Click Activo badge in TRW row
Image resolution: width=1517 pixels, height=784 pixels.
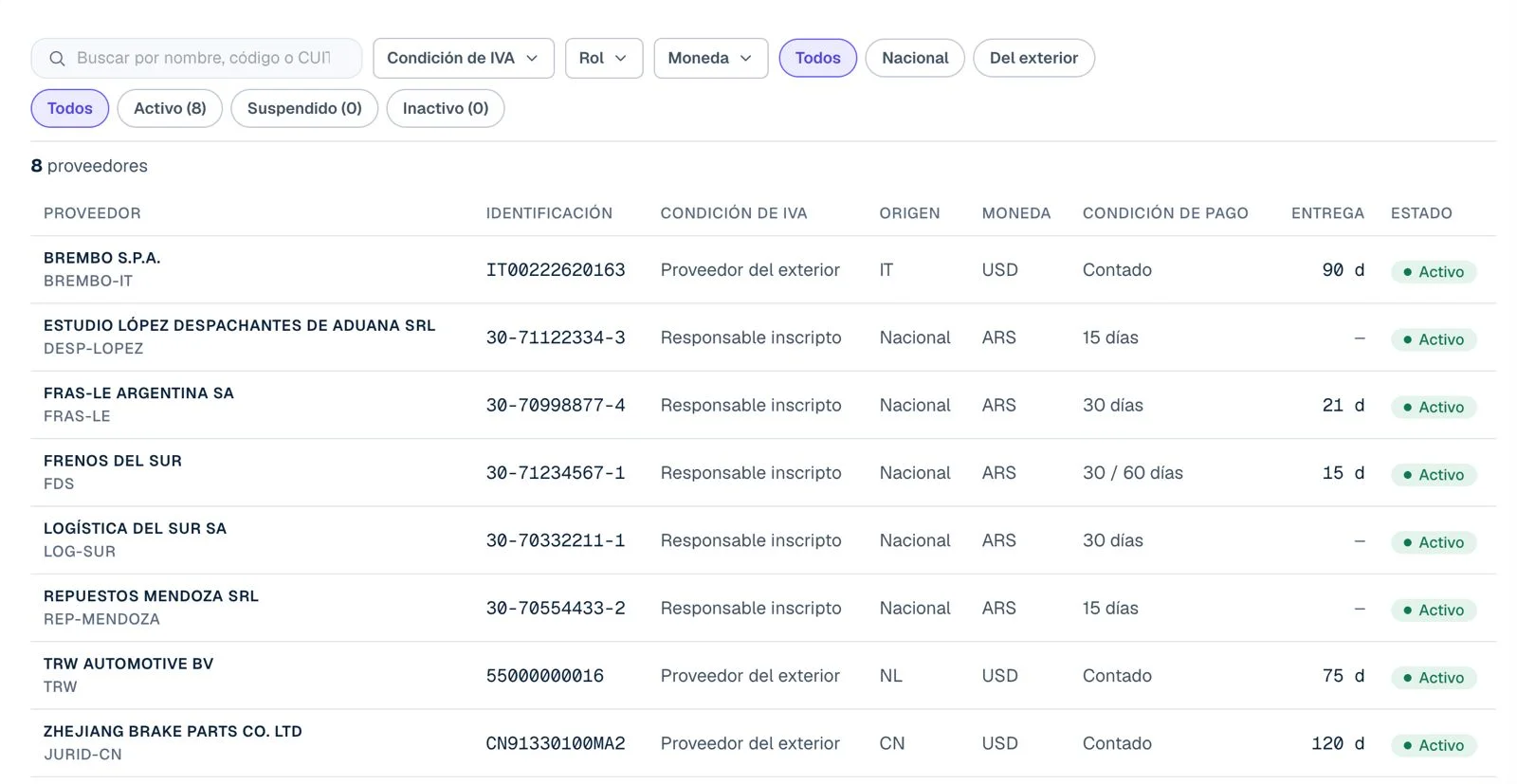(x=1434, y=678)
